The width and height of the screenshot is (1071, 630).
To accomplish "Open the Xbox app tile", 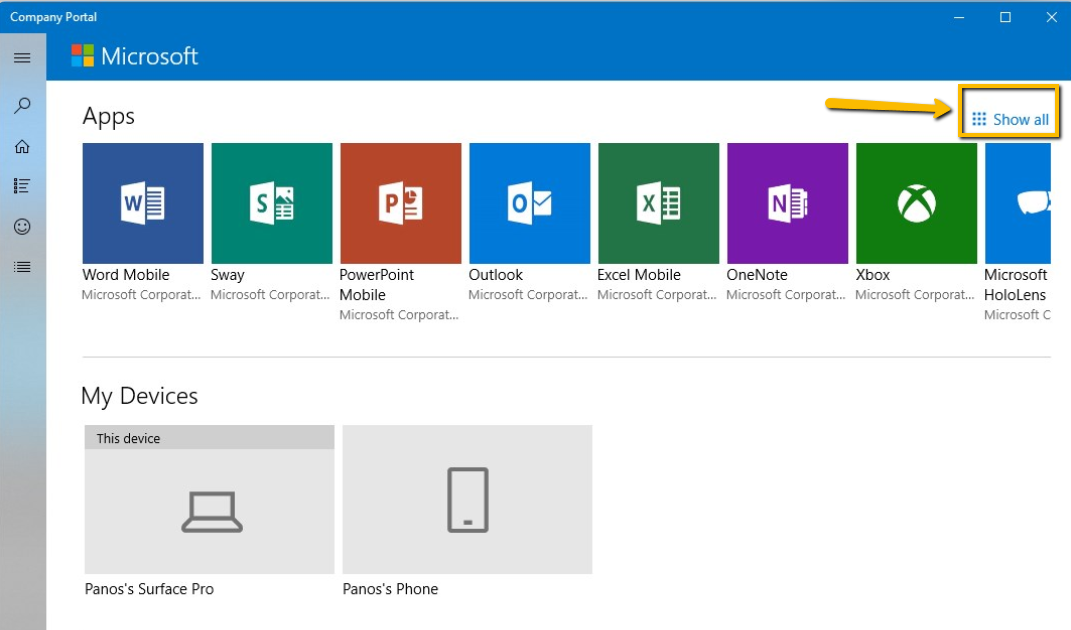I will (x=917, y=203).
